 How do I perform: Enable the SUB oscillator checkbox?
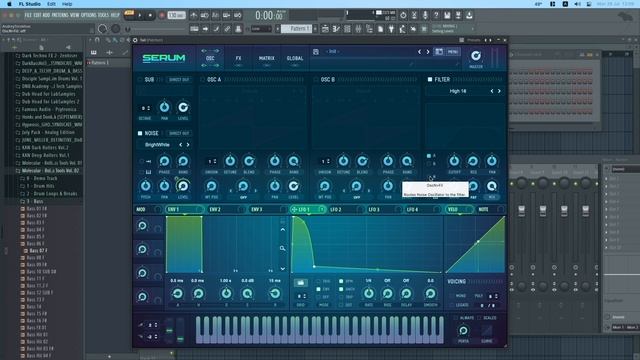click(140, 80)
